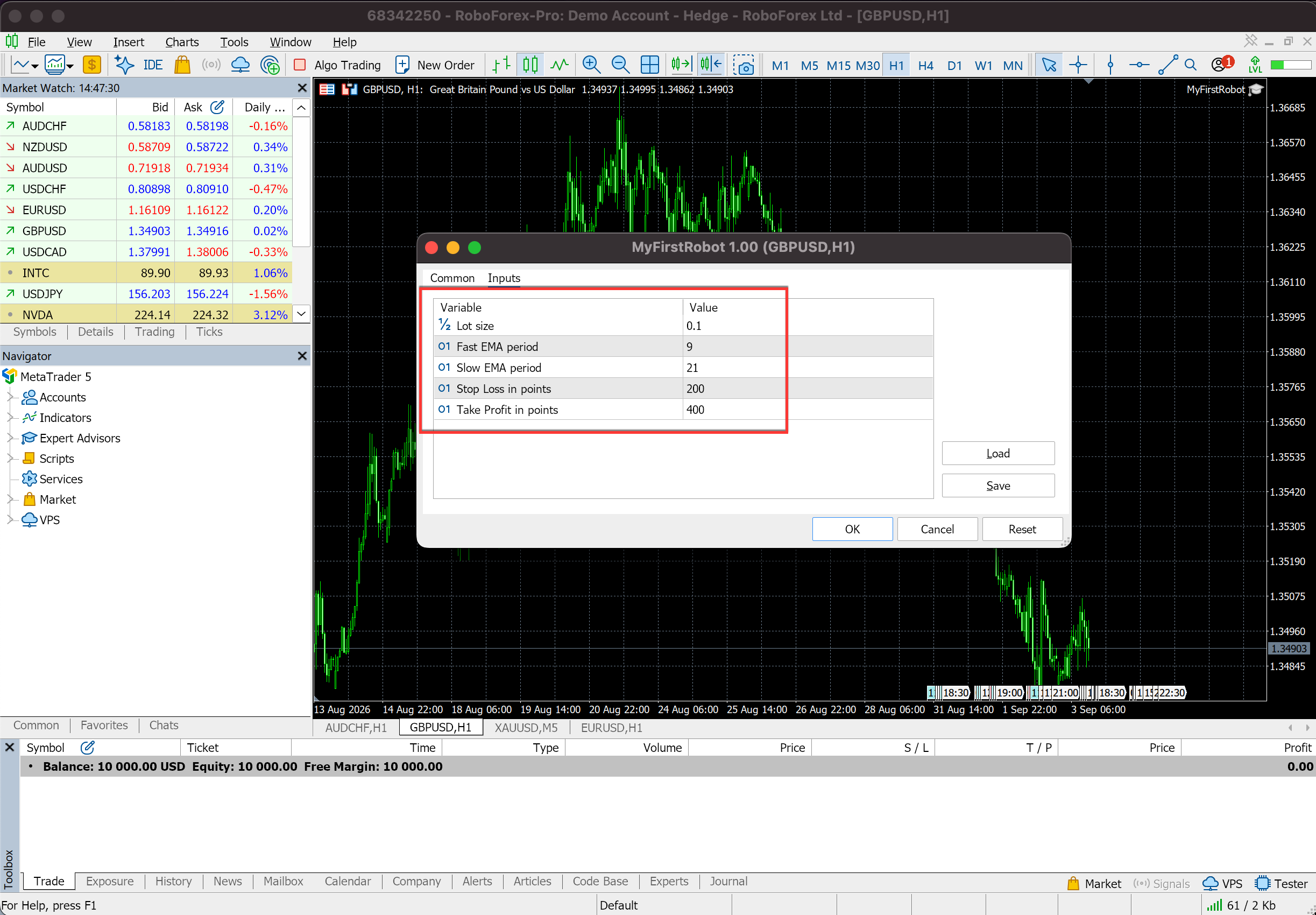Open the VPS cloud toolbar icon
The image size is (1316, 915).
240,65
